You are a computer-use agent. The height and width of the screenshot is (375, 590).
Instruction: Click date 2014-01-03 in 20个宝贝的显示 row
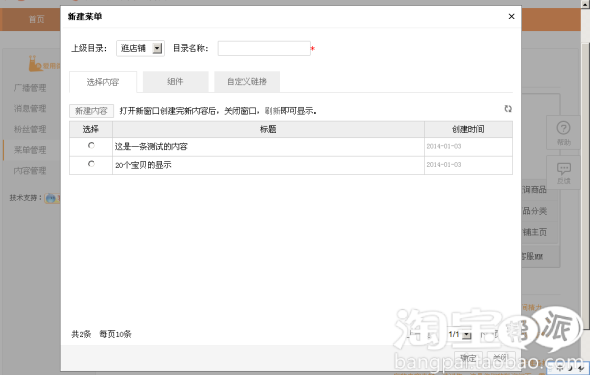[444, 165]
